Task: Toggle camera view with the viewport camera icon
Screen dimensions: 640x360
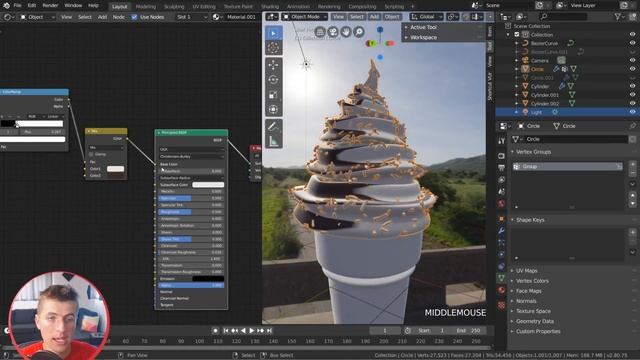Action: (x=333, y=32)
